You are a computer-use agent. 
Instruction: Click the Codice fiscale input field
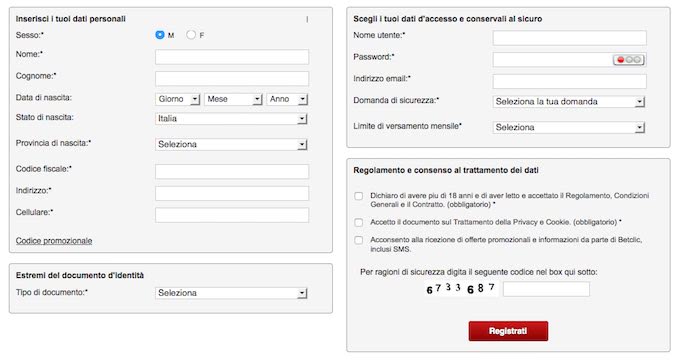(x=232, y=171)
